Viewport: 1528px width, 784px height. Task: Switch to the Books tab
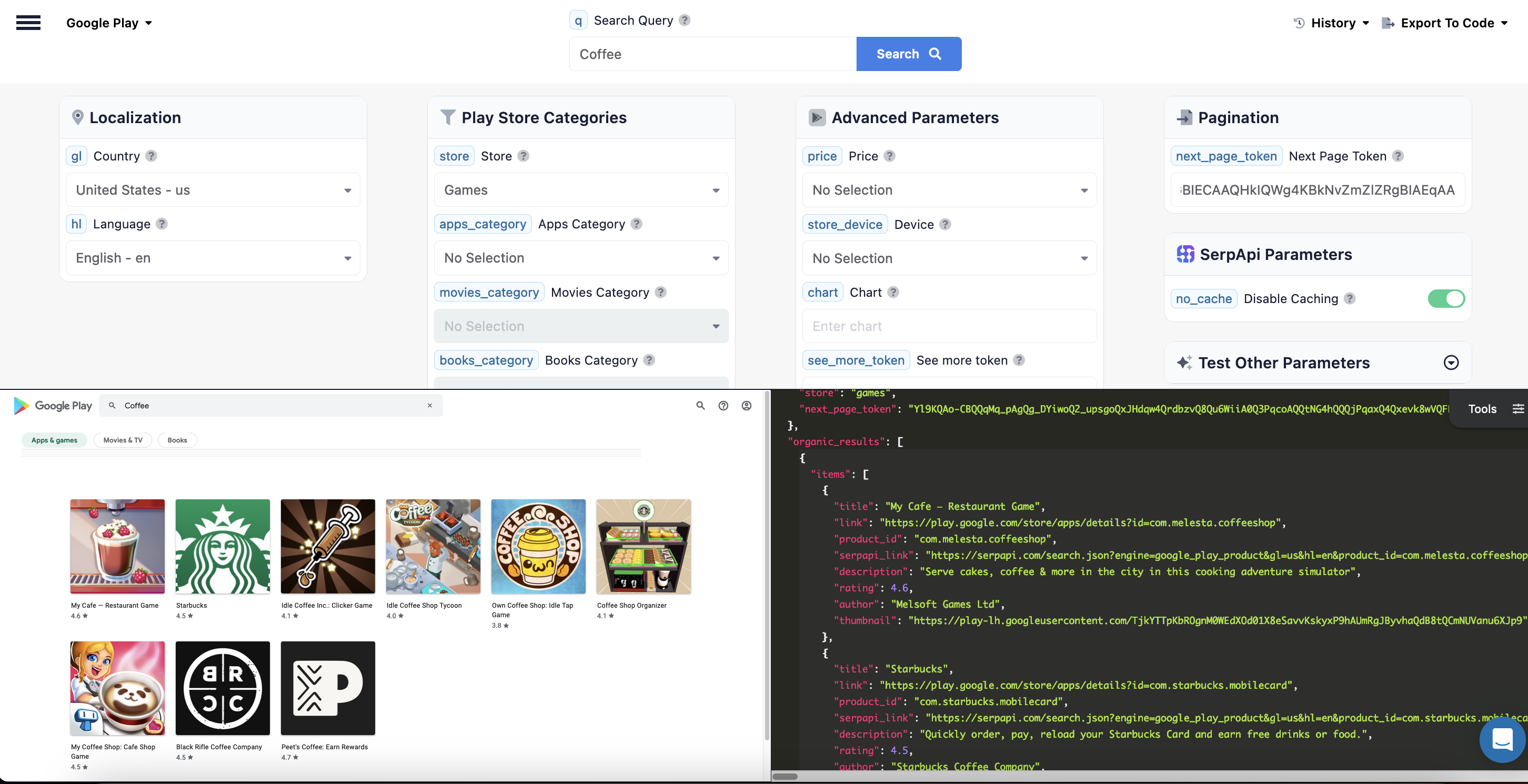pyautogui.click(x=176, y=440)
